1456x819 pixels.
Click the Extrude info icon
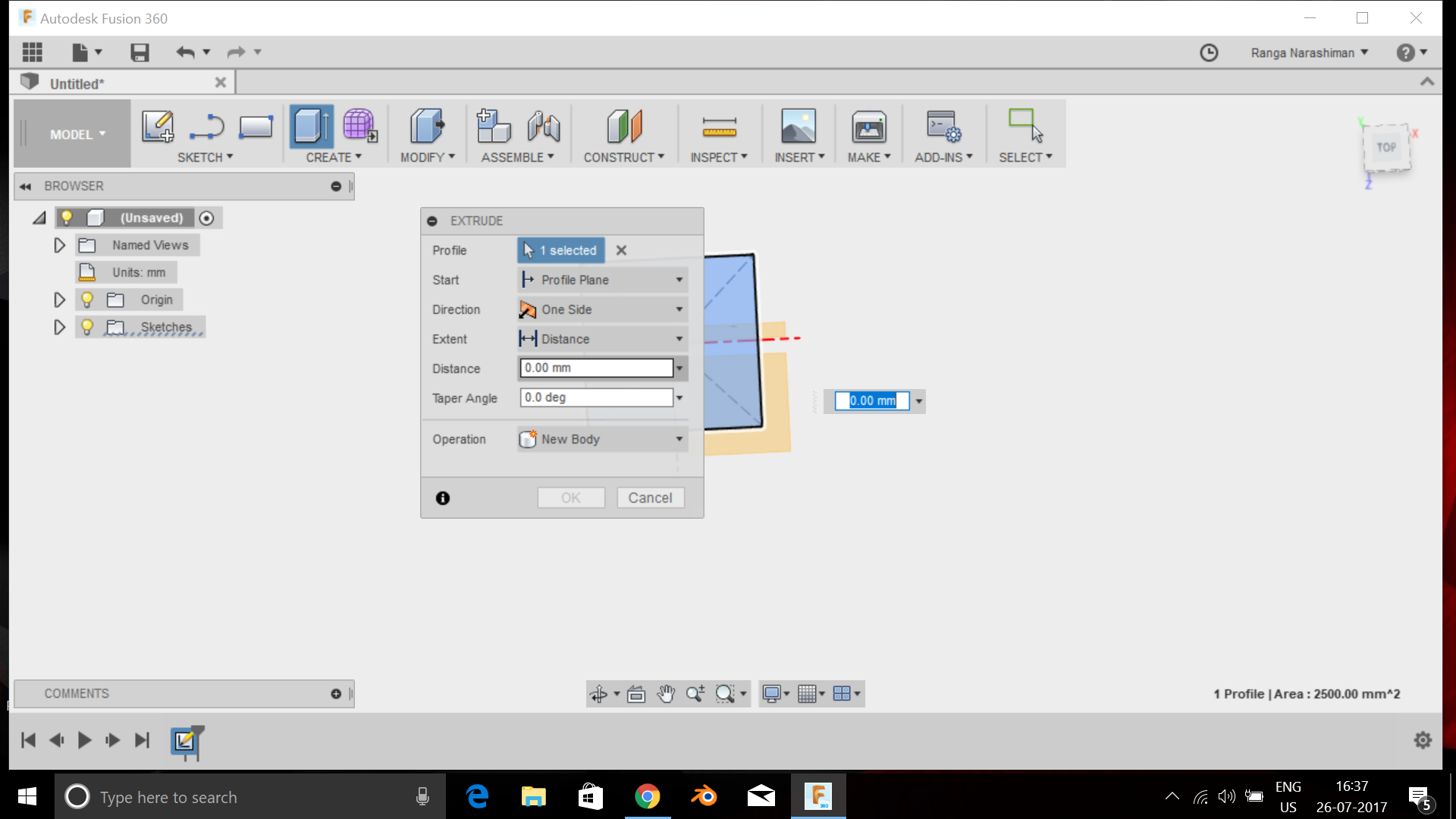tap(443, 498)
